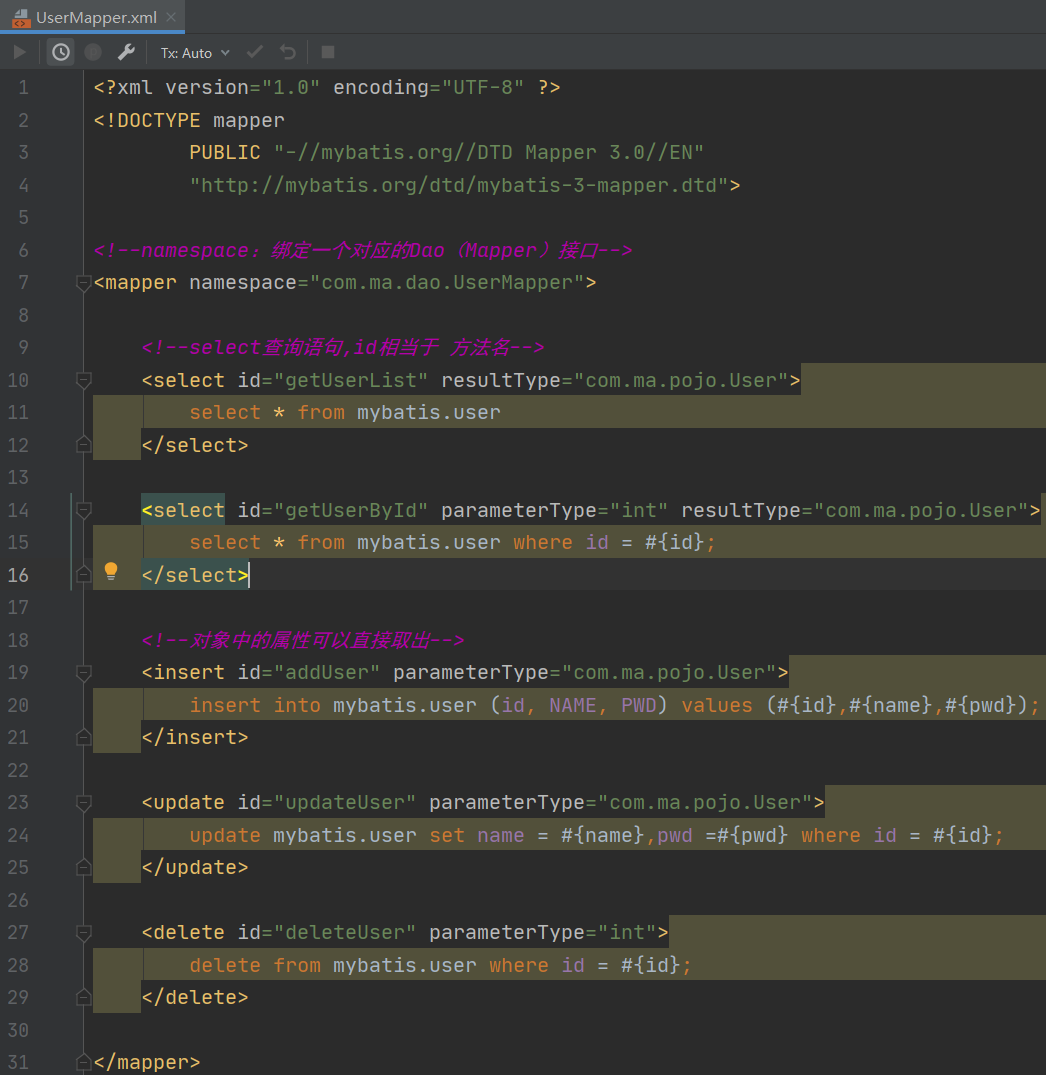Screen dimensions: 1046x1075
Task: Click the yellow lightbulb intention icon
Action: (x=111, y=571)
